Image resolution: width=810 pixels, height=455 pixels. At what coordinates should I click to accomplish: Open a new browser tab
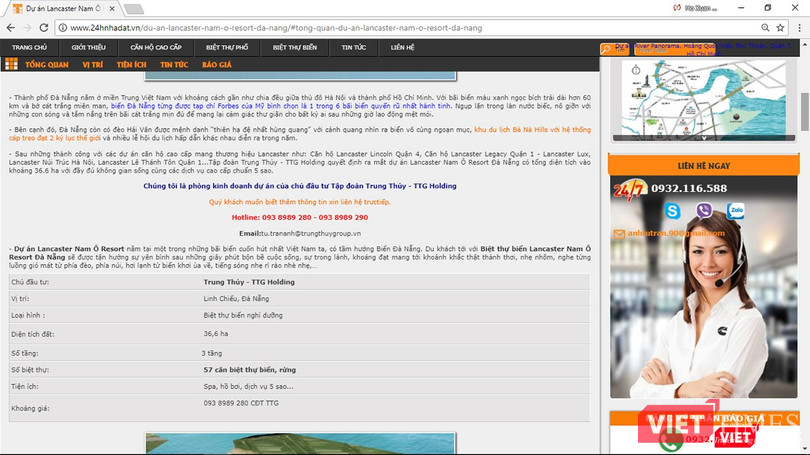click(133, 8)
